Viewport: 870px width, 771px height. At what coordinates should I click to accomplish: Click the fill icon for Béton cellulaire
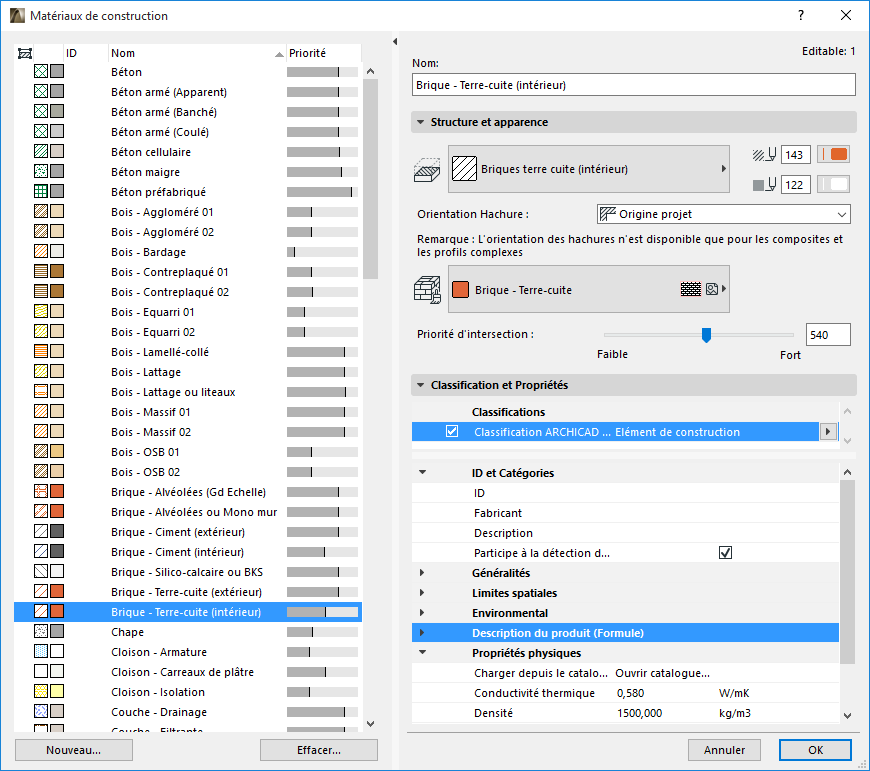tap(41, 151)
